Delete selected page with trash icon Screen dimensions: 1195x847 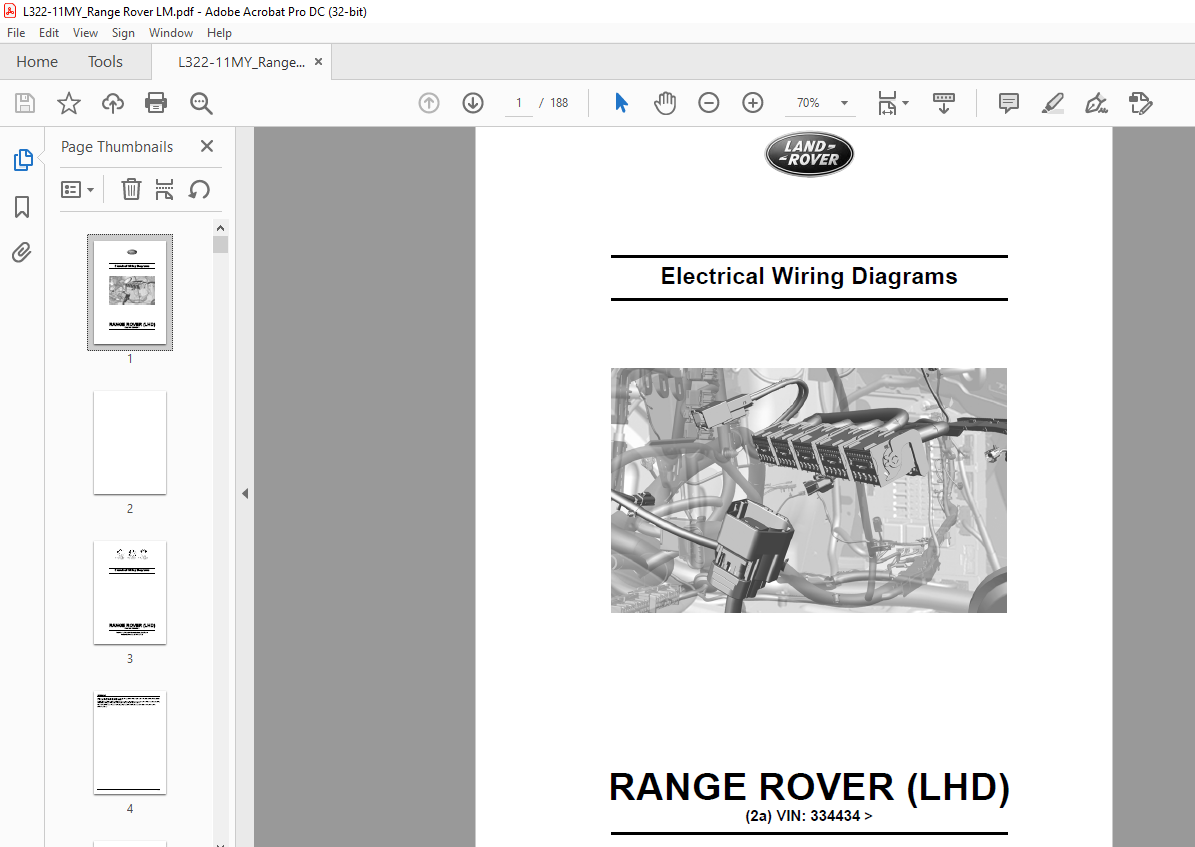[x=131, y=189]
